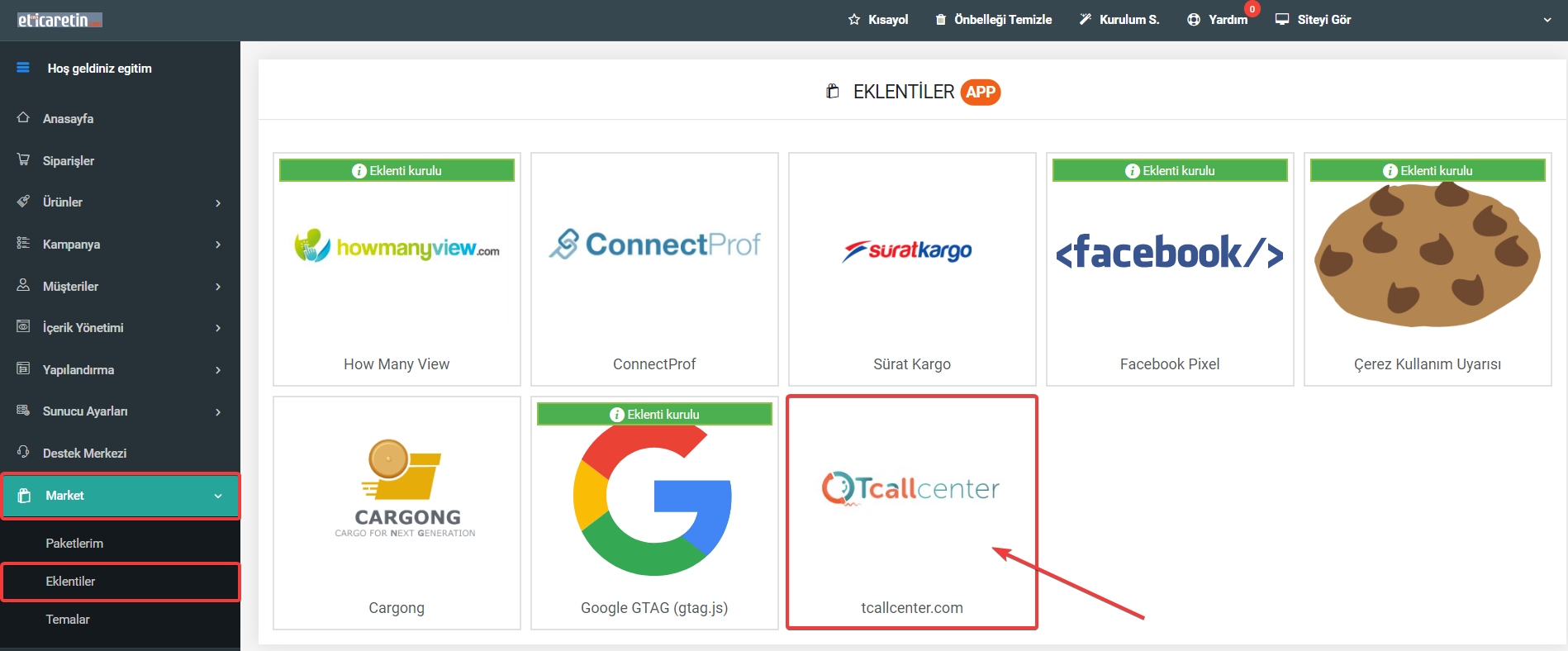The image size is (1568, 651).
Task: Click the Sunucu Ayarları server icon
Action: 23,410
